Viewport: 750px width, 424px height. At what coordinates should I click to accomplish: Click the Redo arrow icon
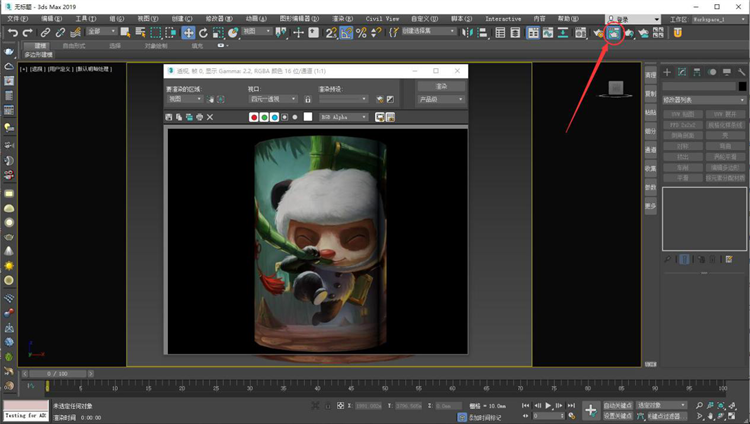(28, 33)
